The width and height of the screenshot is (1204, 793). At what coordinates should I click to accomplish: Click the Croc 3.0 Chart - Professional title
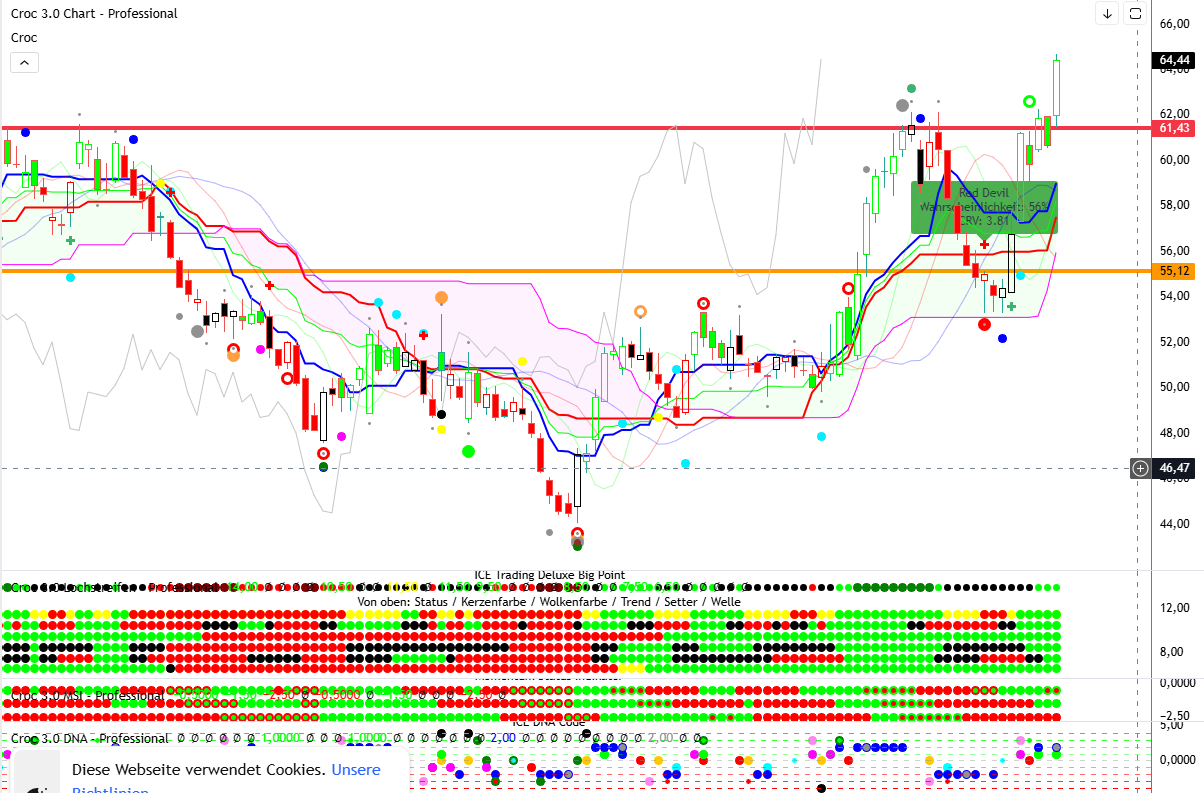pyautogui.click(x=94, y=14)
